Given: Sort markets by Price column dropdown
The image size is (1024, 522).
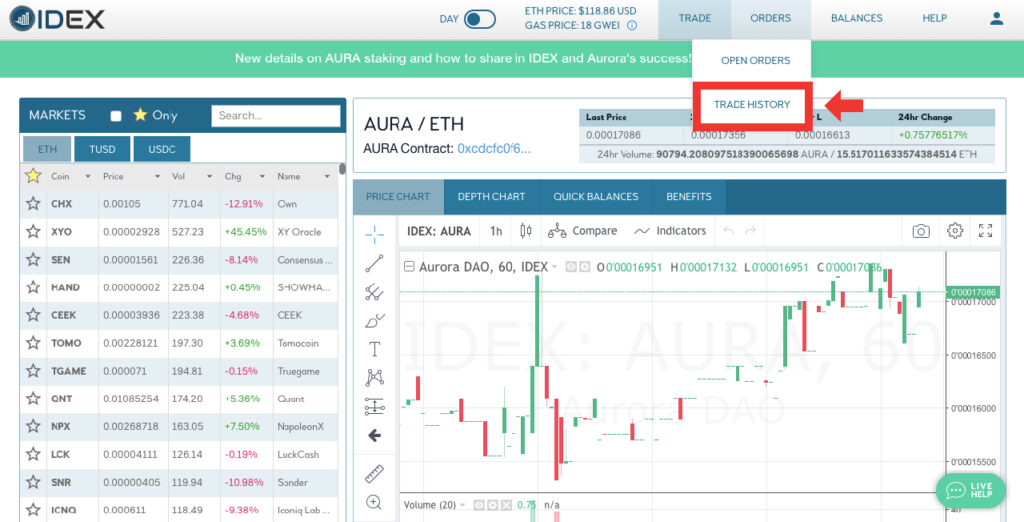Looking at the screenshot, I should [x=157, y=177].
